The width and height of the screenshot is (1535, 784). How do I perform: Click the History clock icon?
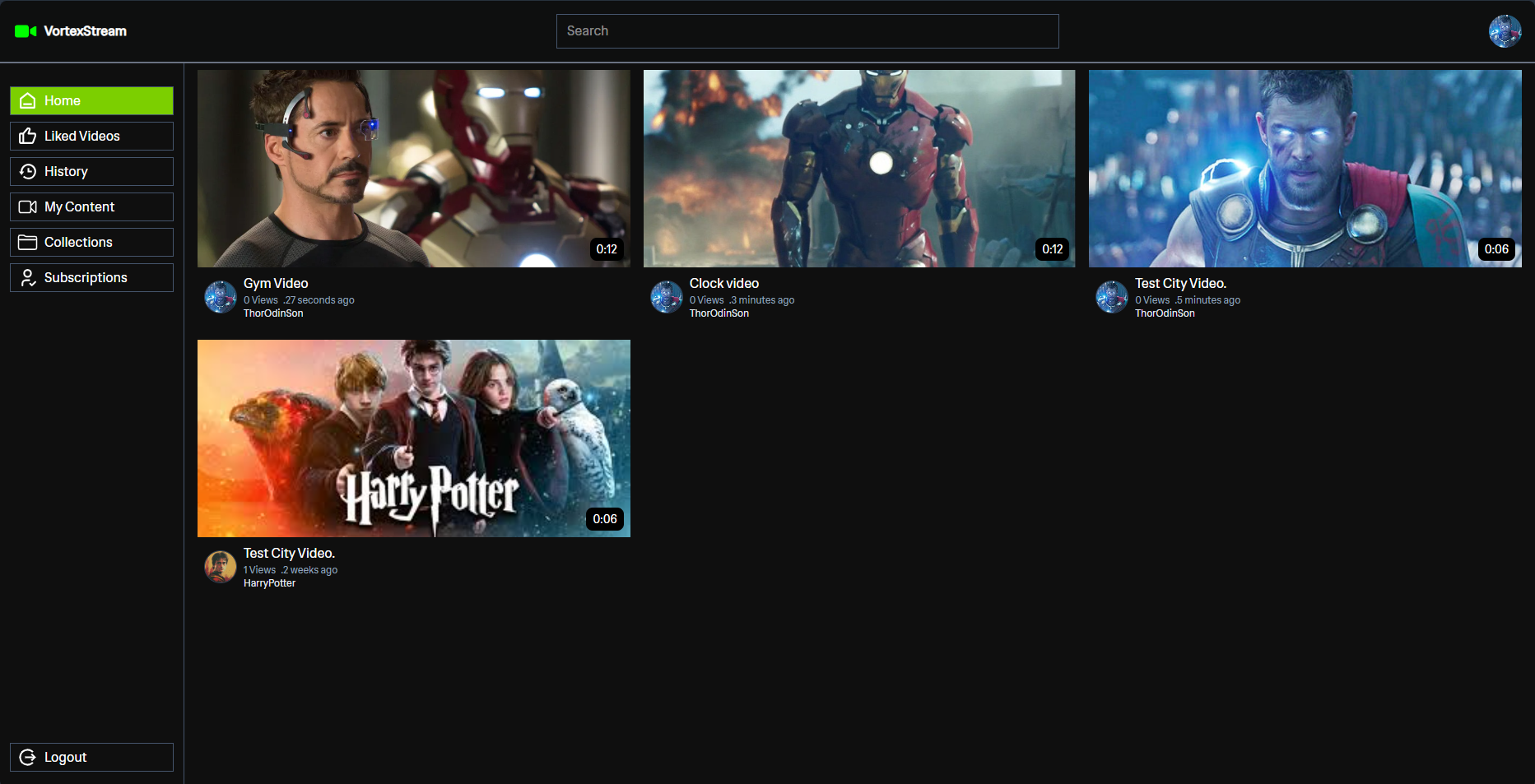[x=28, y=172]
